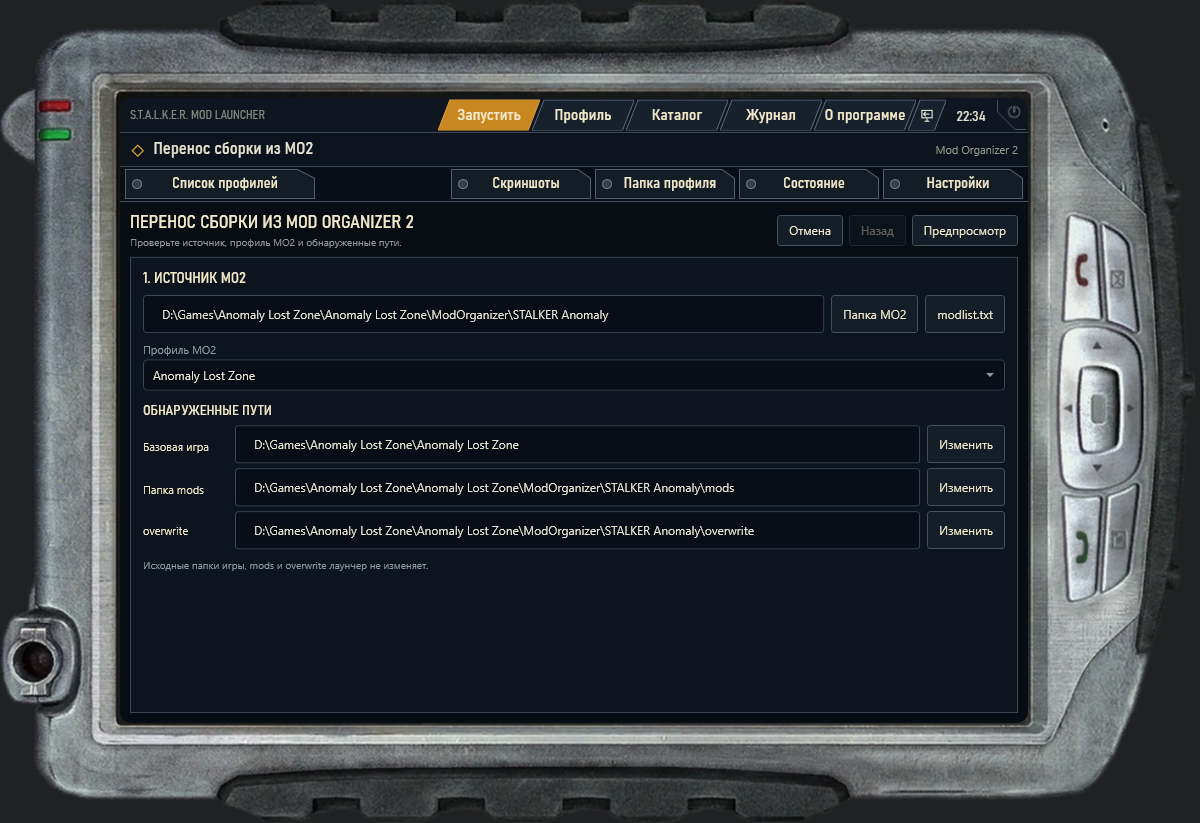Click the orange diamond icon beside Перенос сборки из MO2
Viewport: 1200px width, 823px height.
click(x=138, y=150)
